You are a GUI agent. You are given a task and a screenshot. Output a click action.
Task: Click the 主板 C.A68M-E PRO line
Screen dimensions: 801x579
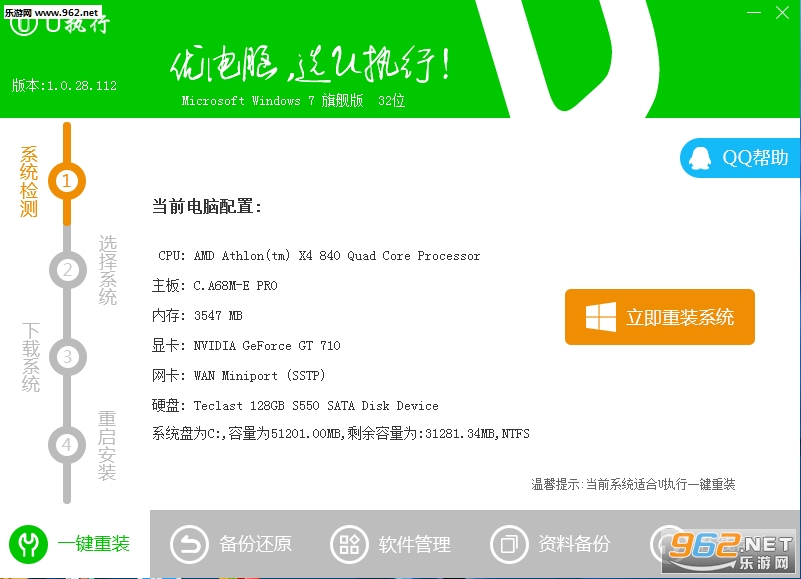click(215, 285)
